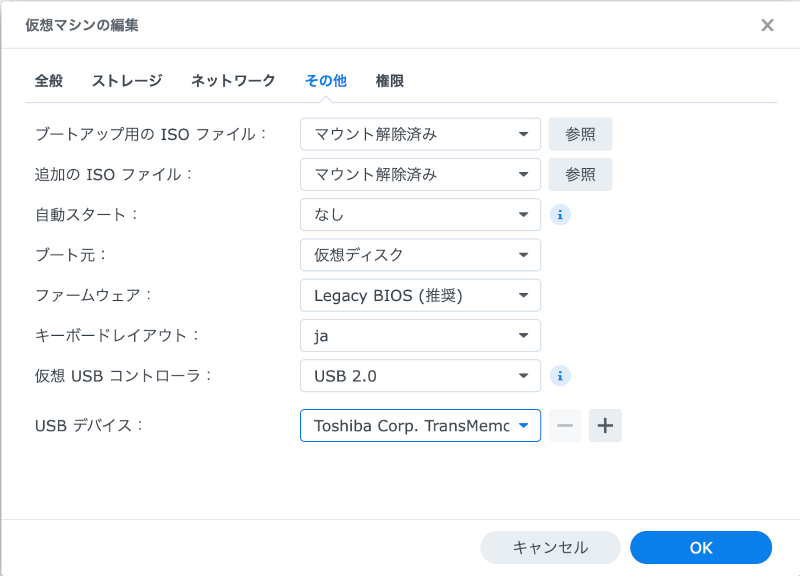Confirm changes with OK button

click(x=701, y=547)
